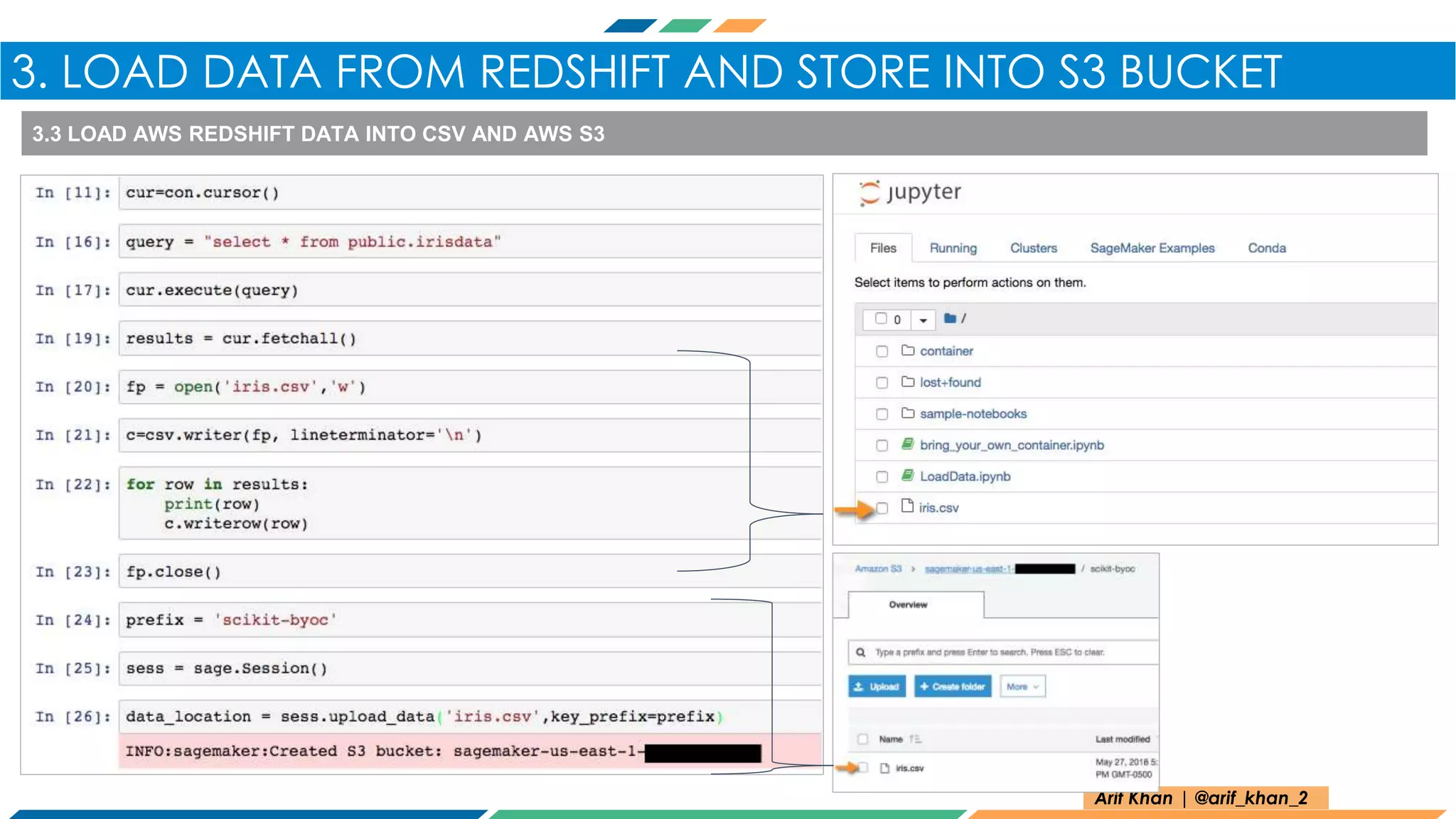1456x819 pixels.
Task: Select all items checkbox in S3 list
Action: tap(863, 739)
